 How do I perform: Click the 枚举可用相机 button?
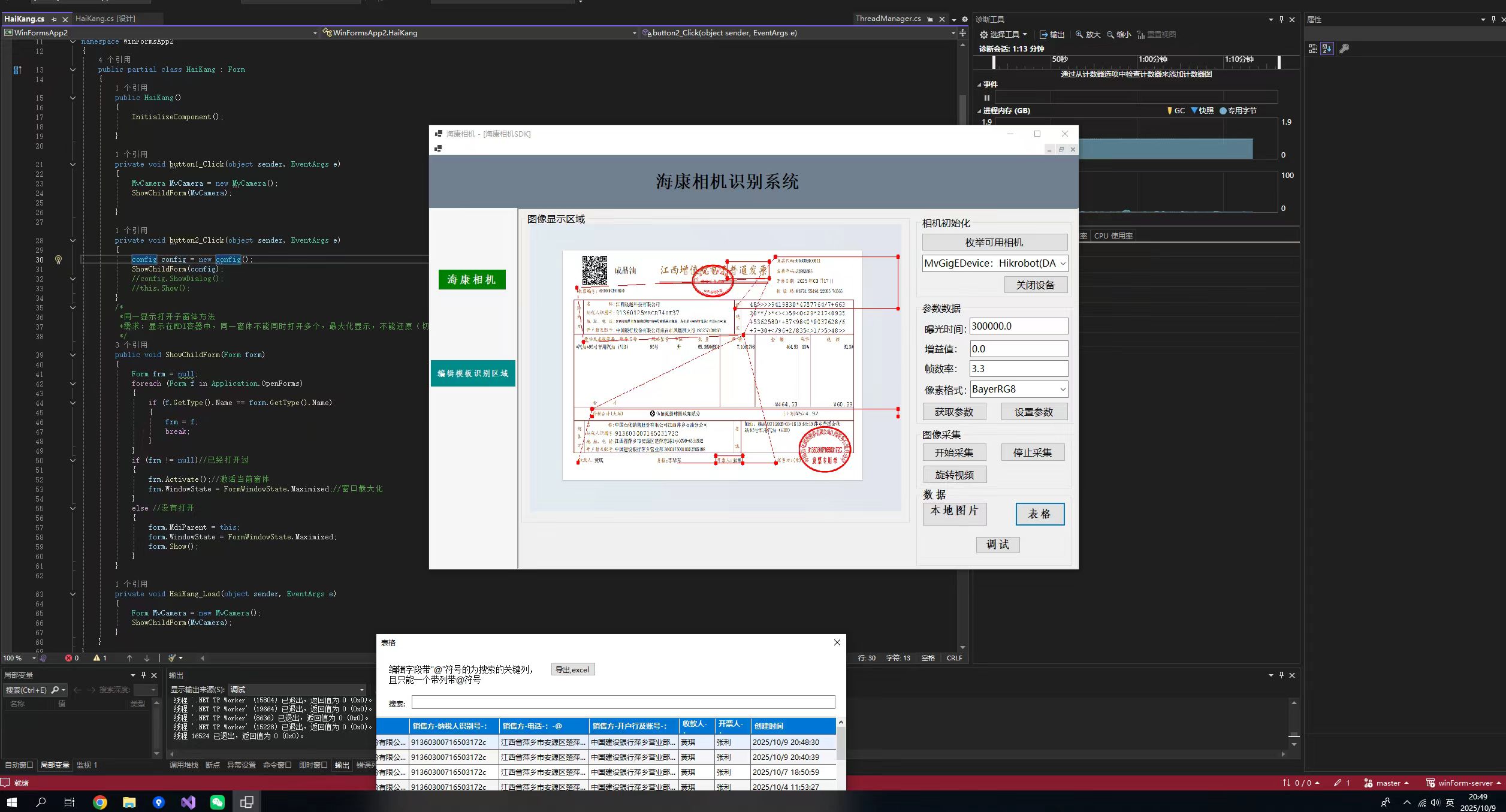tap(994, 242)
